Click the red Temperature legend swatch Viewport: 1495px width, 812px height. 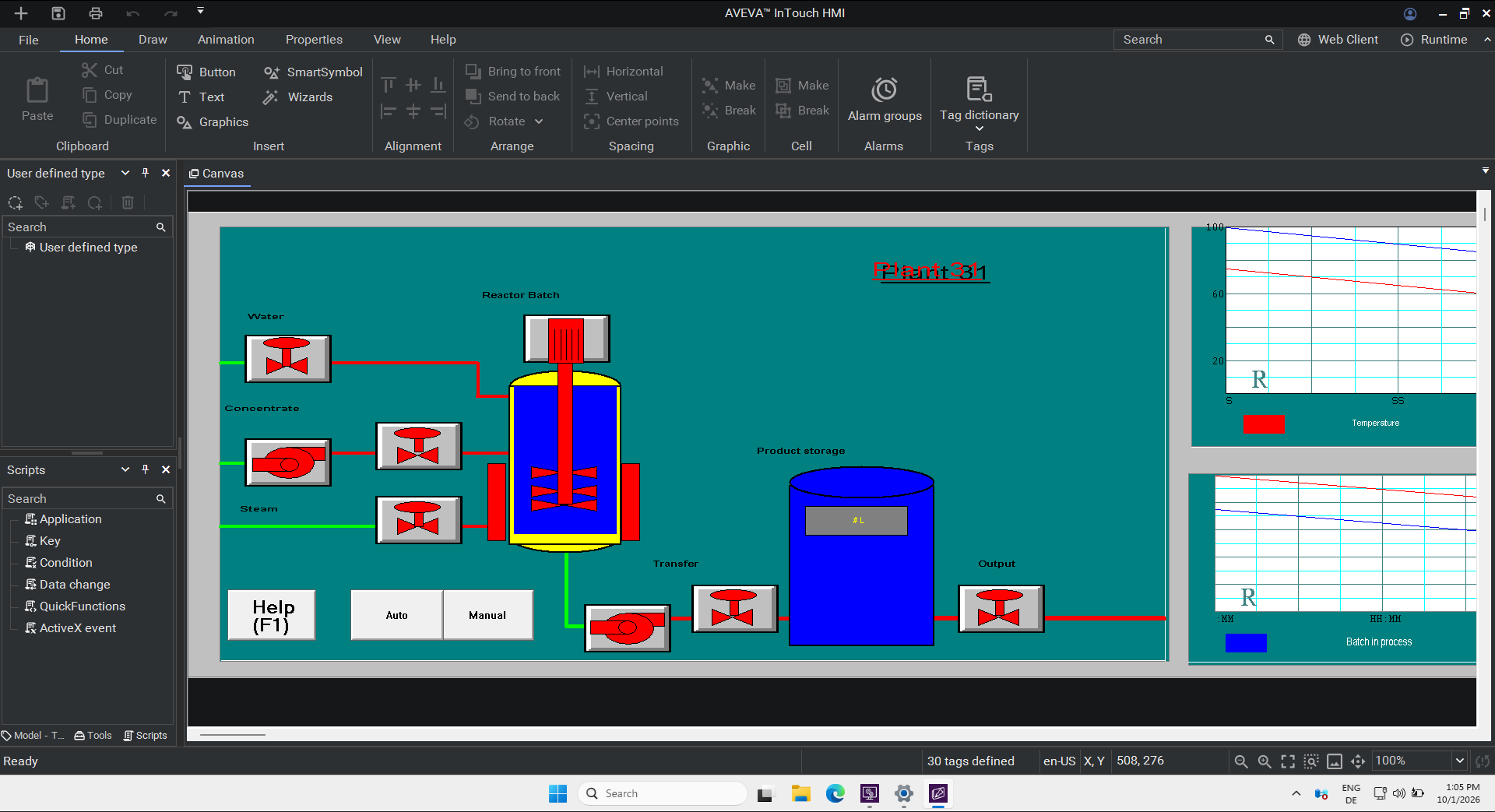(1264, 424)
